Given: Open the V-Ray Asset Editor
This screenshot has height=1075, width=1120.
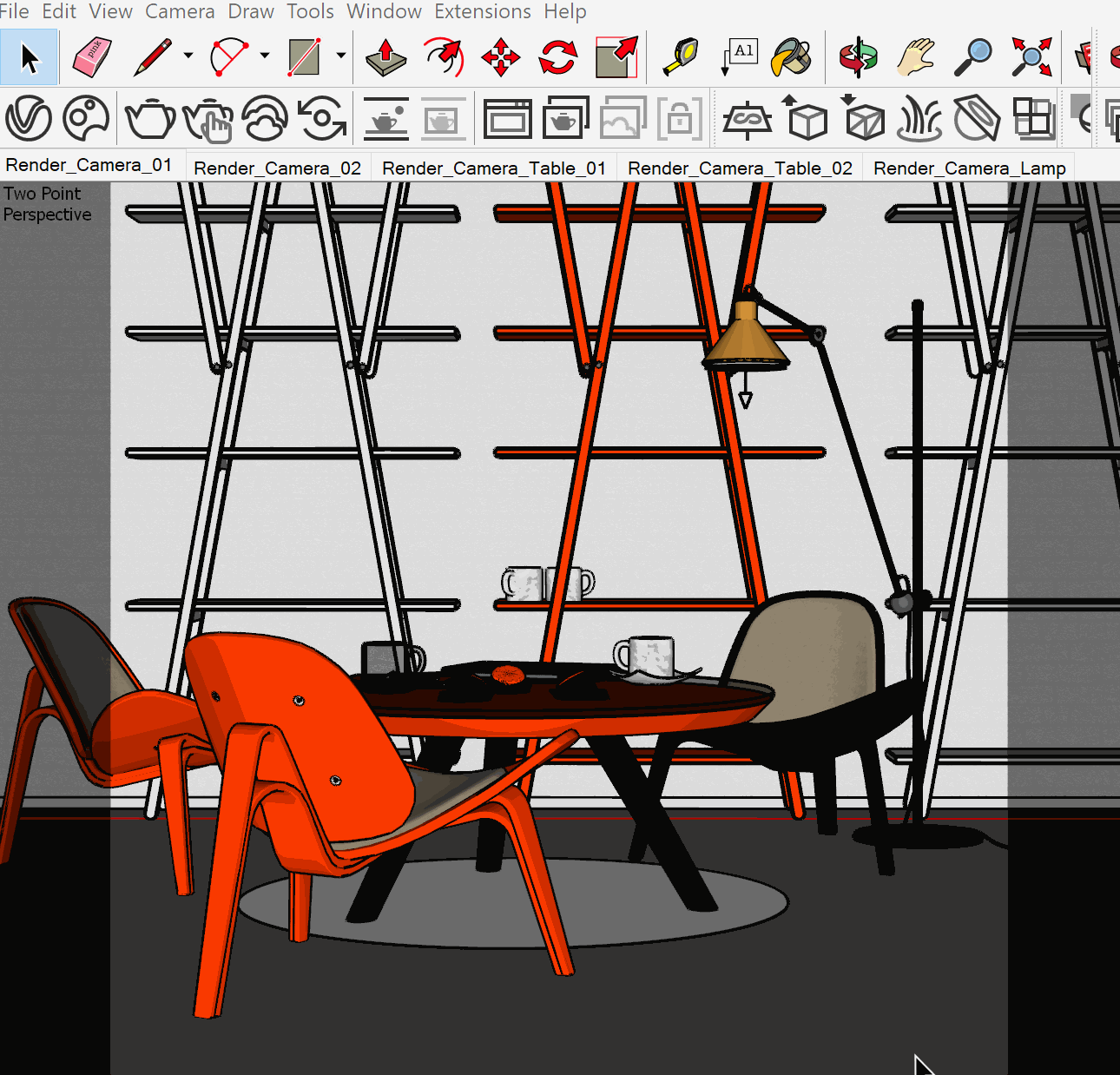Looking at the screenshot, I should click(x=29, y=118).
